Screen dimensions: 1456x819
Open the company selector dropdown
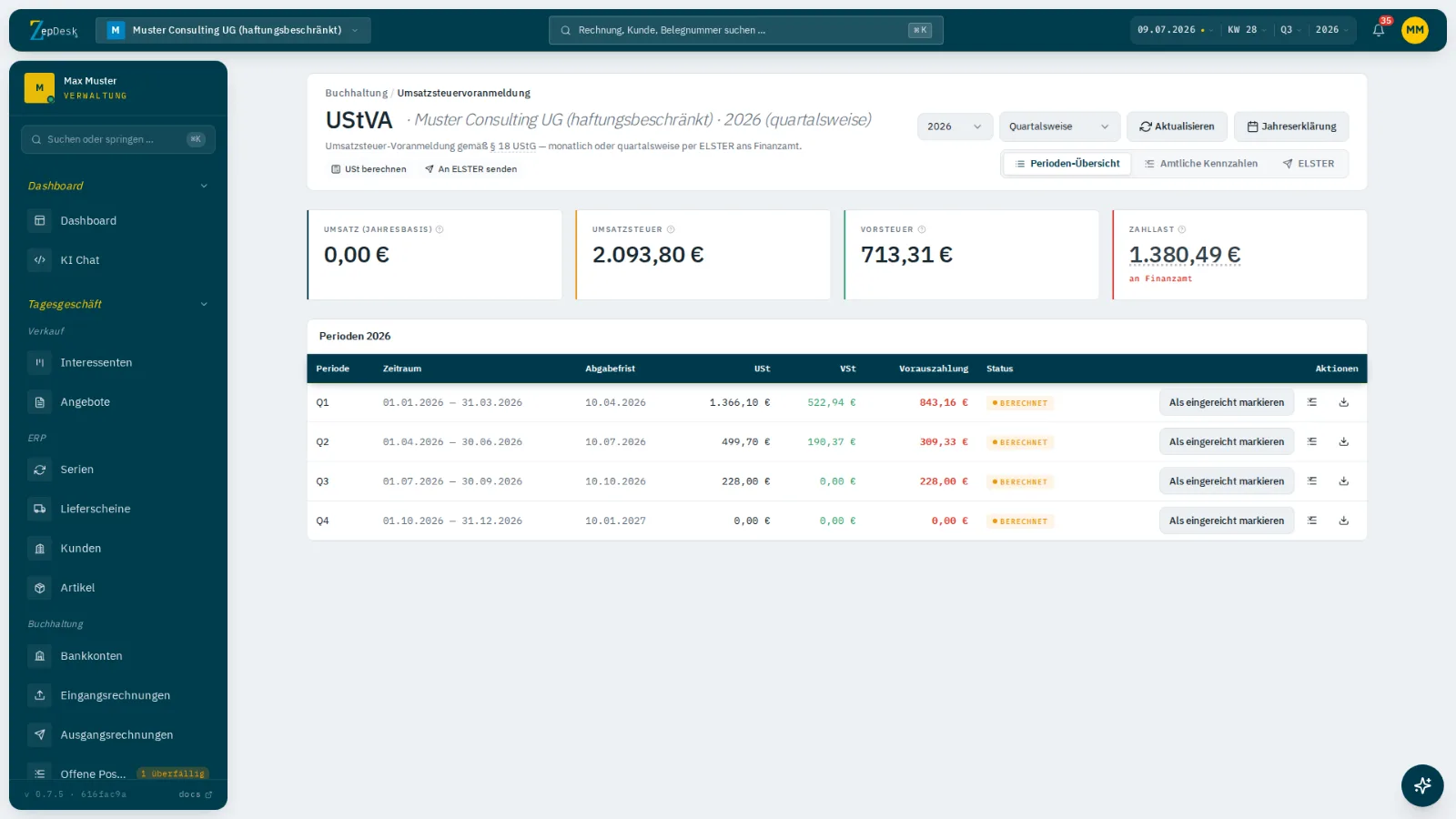pyautogui.click(x=233, y=30)
